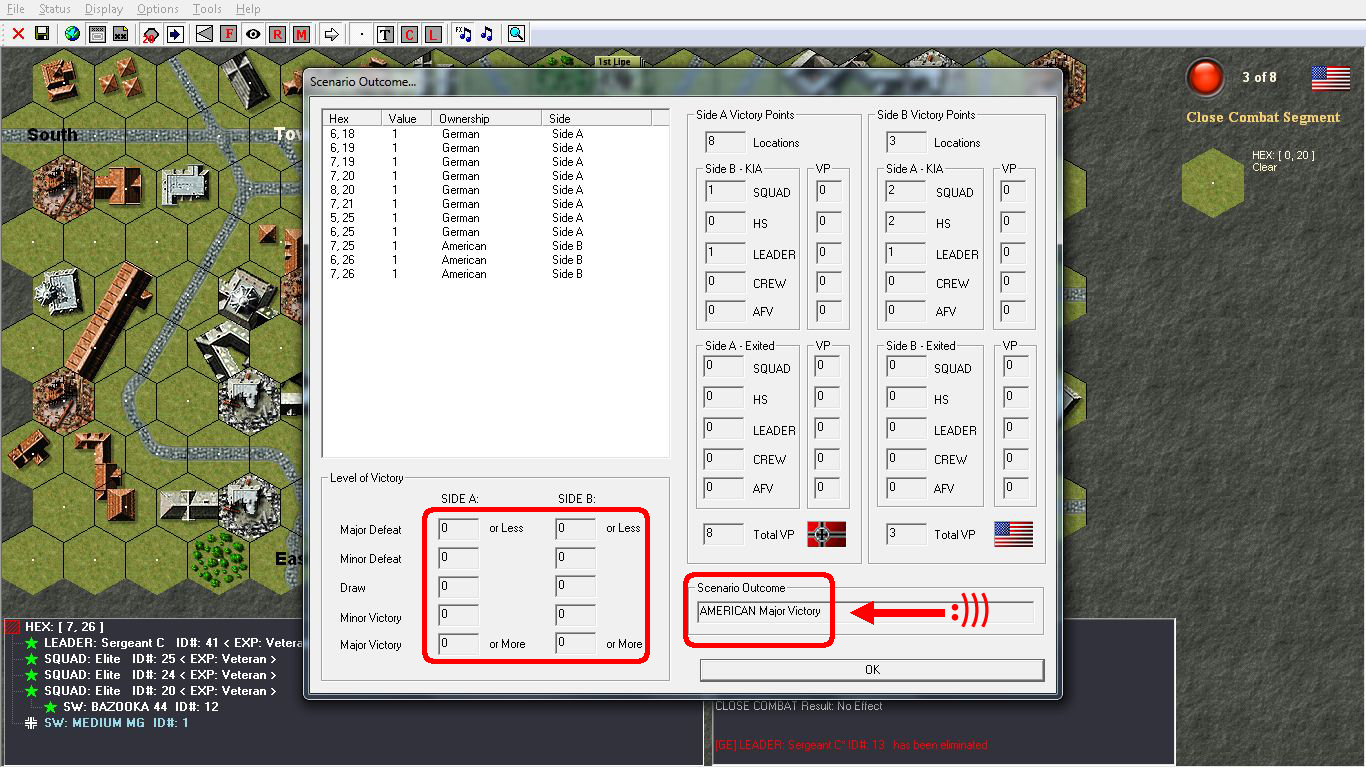Click the red X exit toolbar icon

tap(18, 34)
